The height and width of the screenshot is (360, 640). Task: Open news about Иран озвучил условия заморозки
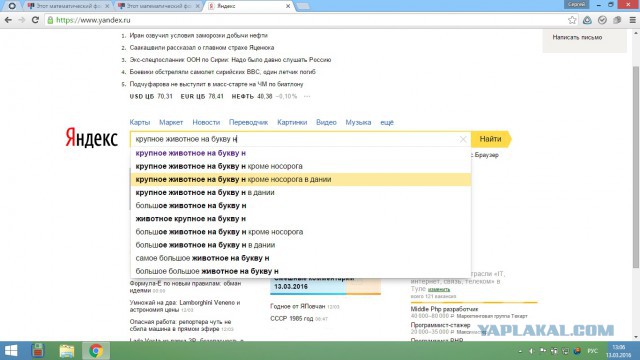coord(198,36)
